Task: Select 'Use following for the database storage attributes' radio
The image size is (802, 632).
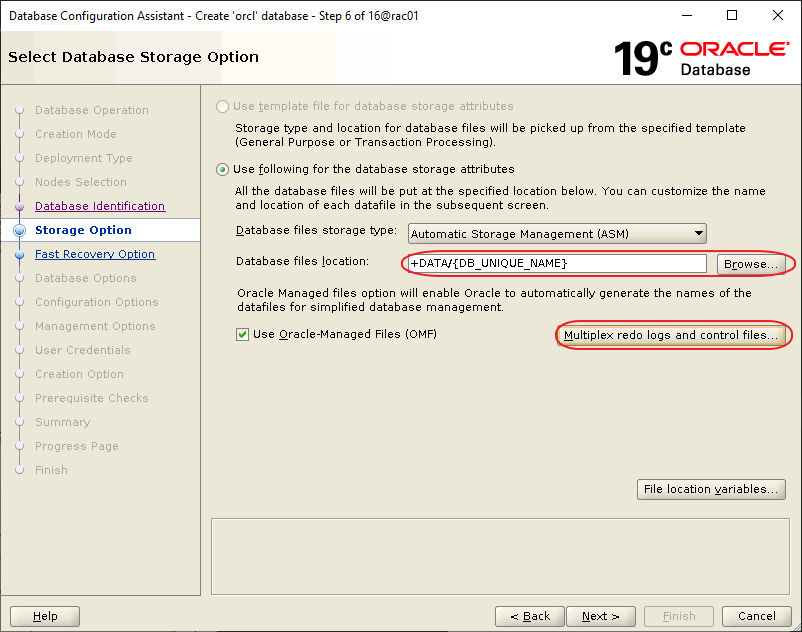Action: pyautogui.click(x=222, y=169)
